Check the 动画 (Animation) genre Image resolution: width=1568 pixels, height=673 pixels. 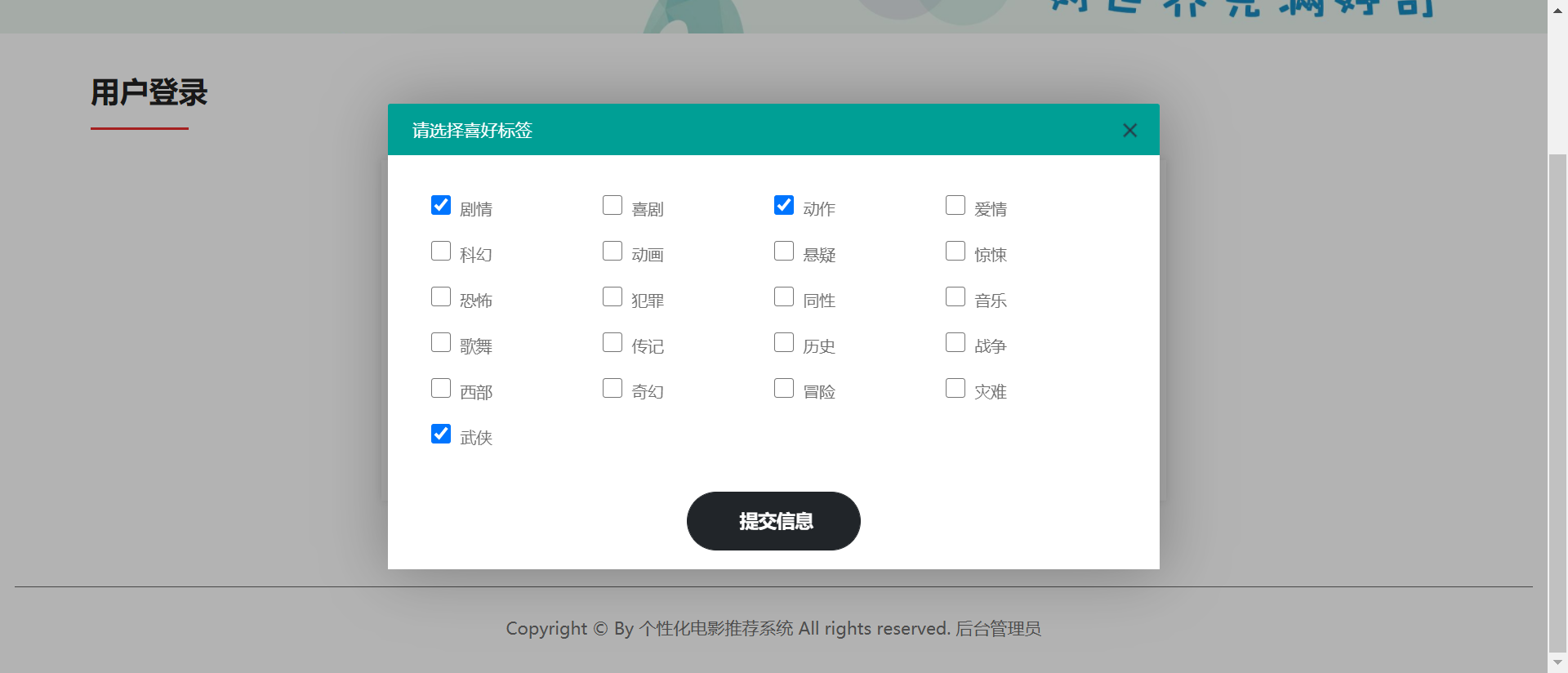[612, 251]
